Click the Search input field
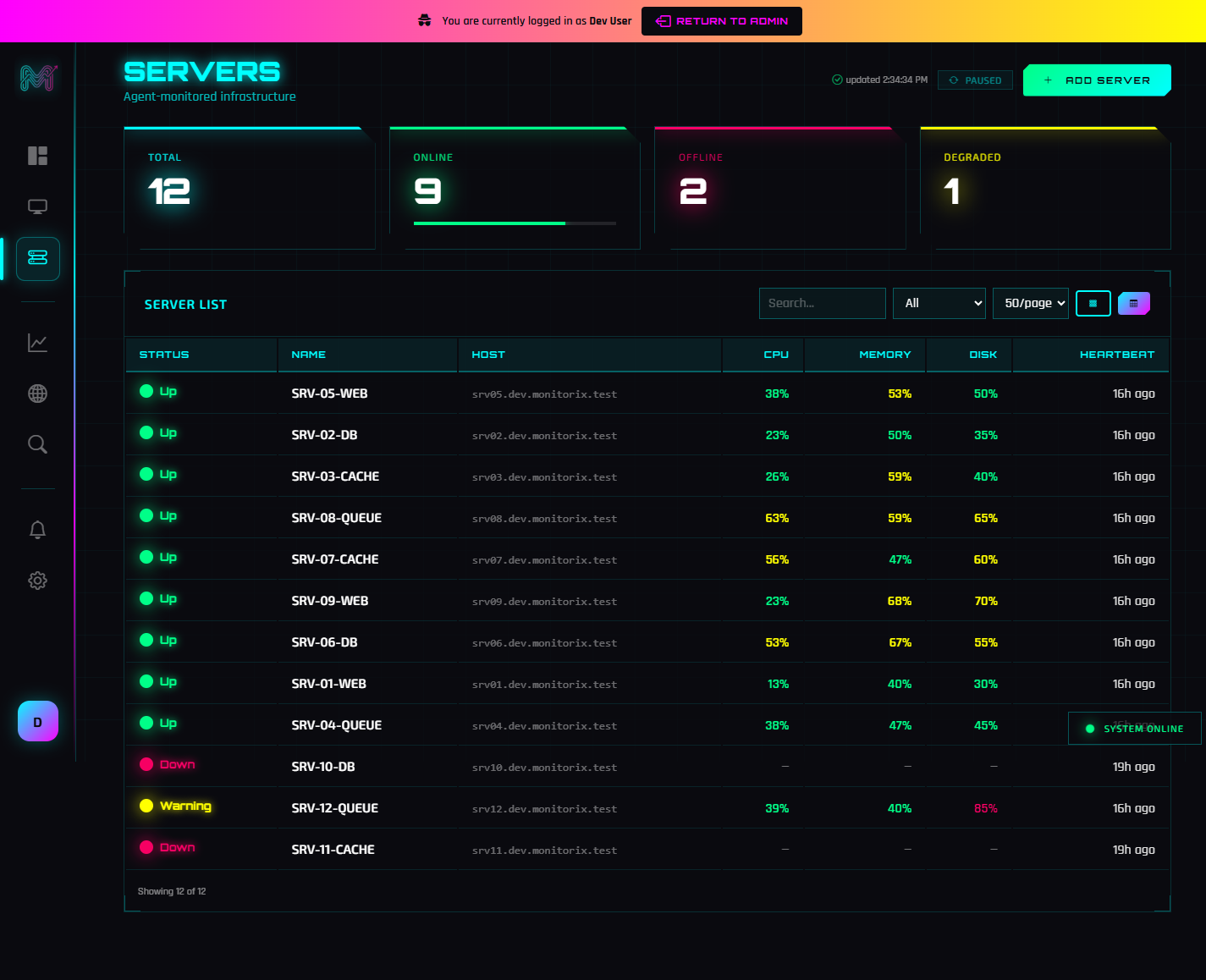The height and width of the screenshot is (980, 1206). 823,303
